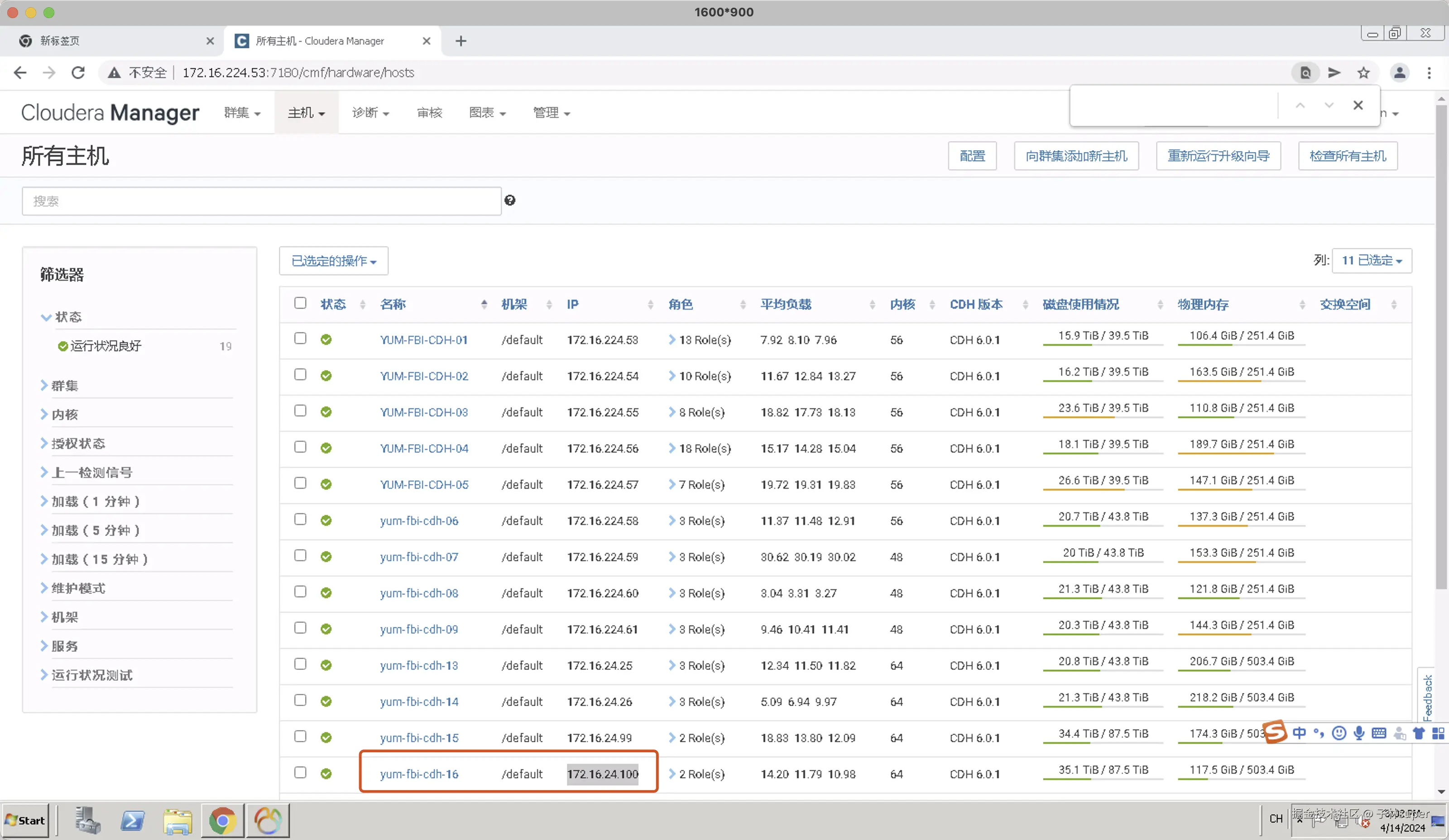Check the select-all hosts checkbox
Screen dimensions: 1449x840
[300, 303]
